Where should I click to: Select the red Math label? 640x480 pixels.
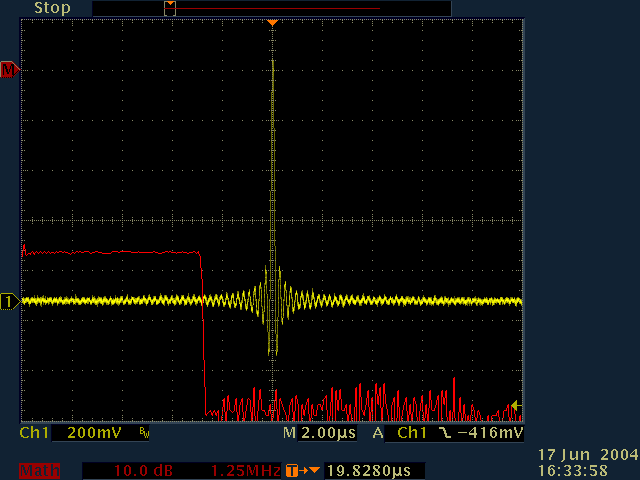[x=36, y=470]
